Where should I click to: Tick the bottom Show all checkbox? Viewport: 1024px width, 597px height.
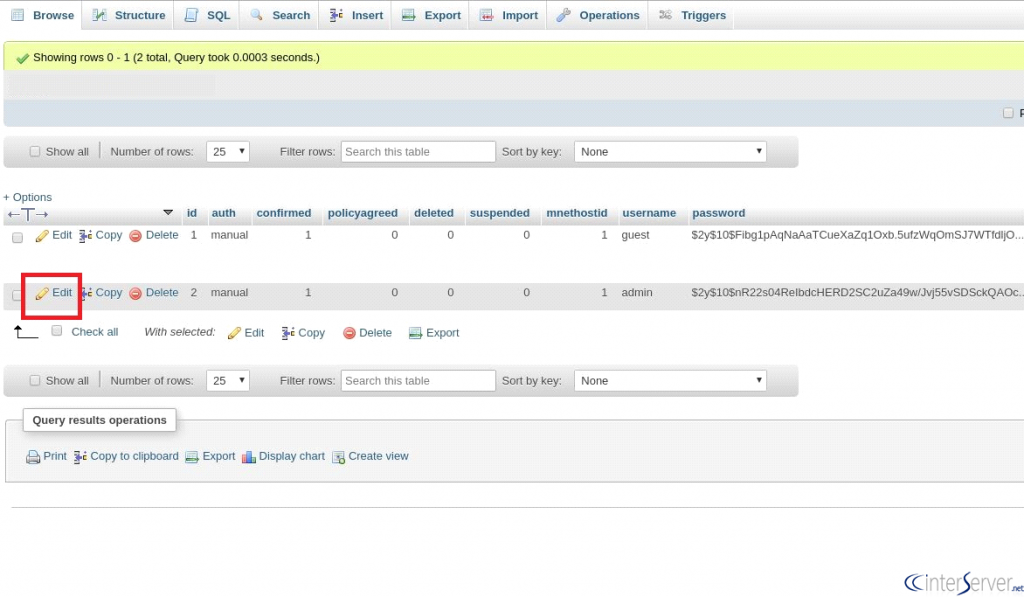(35, 380)
